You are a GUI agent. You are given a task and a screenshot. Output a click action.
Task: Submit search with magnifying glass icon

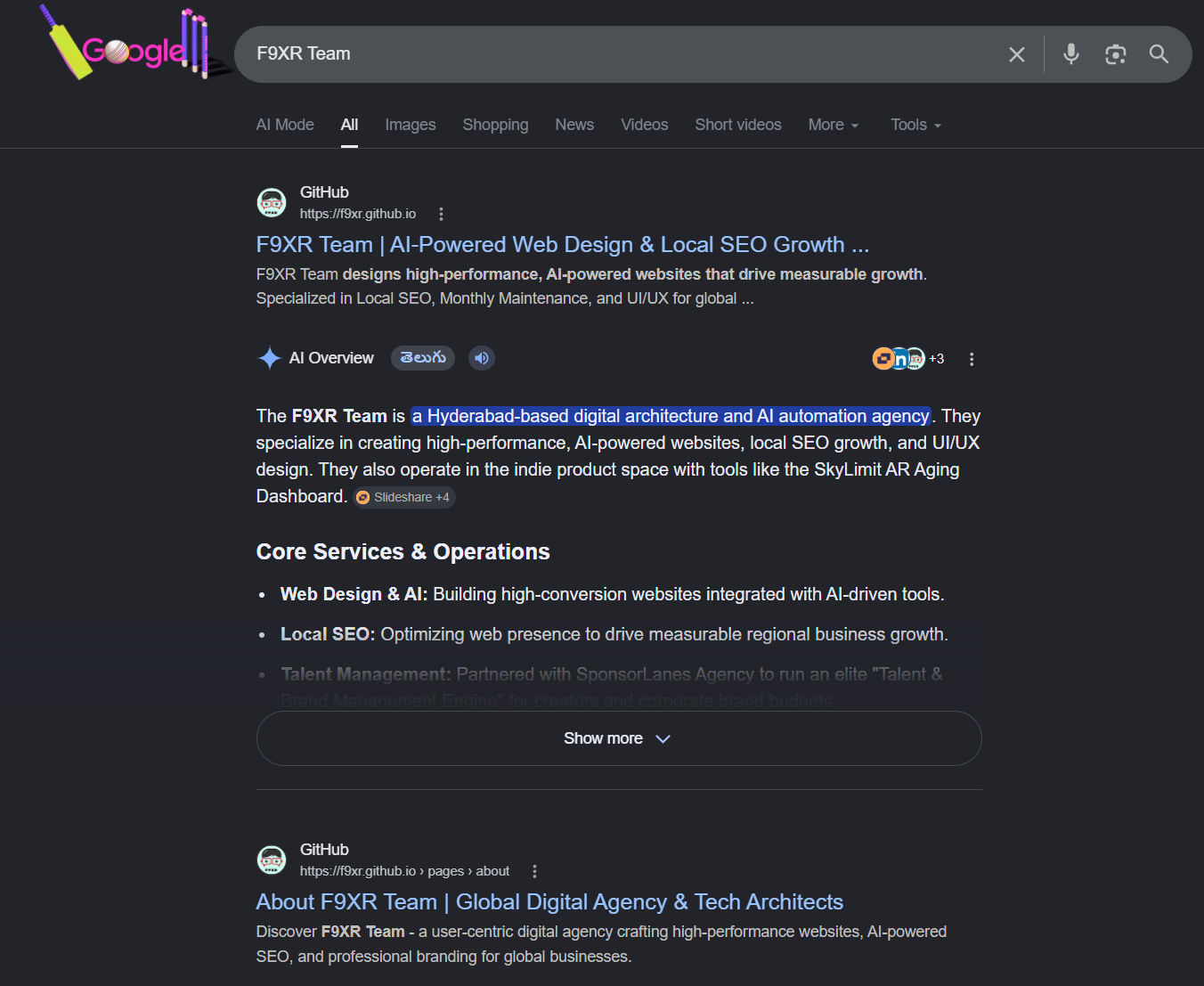tap(1159, 54)
